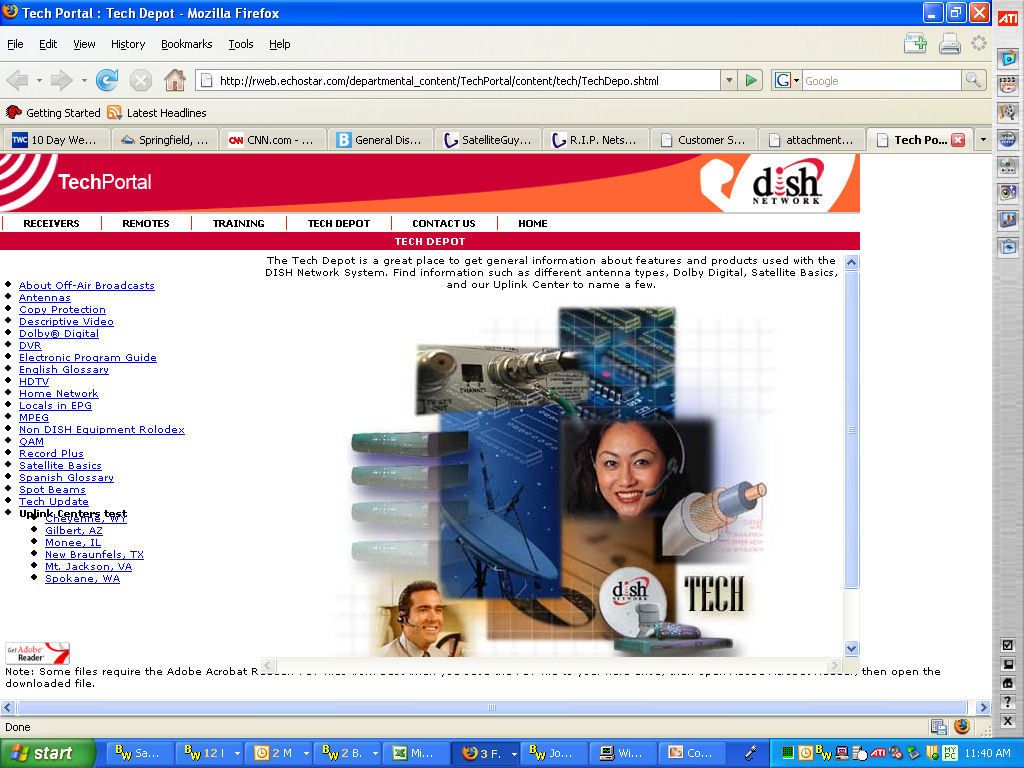Click TRAINING in the site navigation
1024x768 pixels.
pyautogui.click(x=238, y=223)
